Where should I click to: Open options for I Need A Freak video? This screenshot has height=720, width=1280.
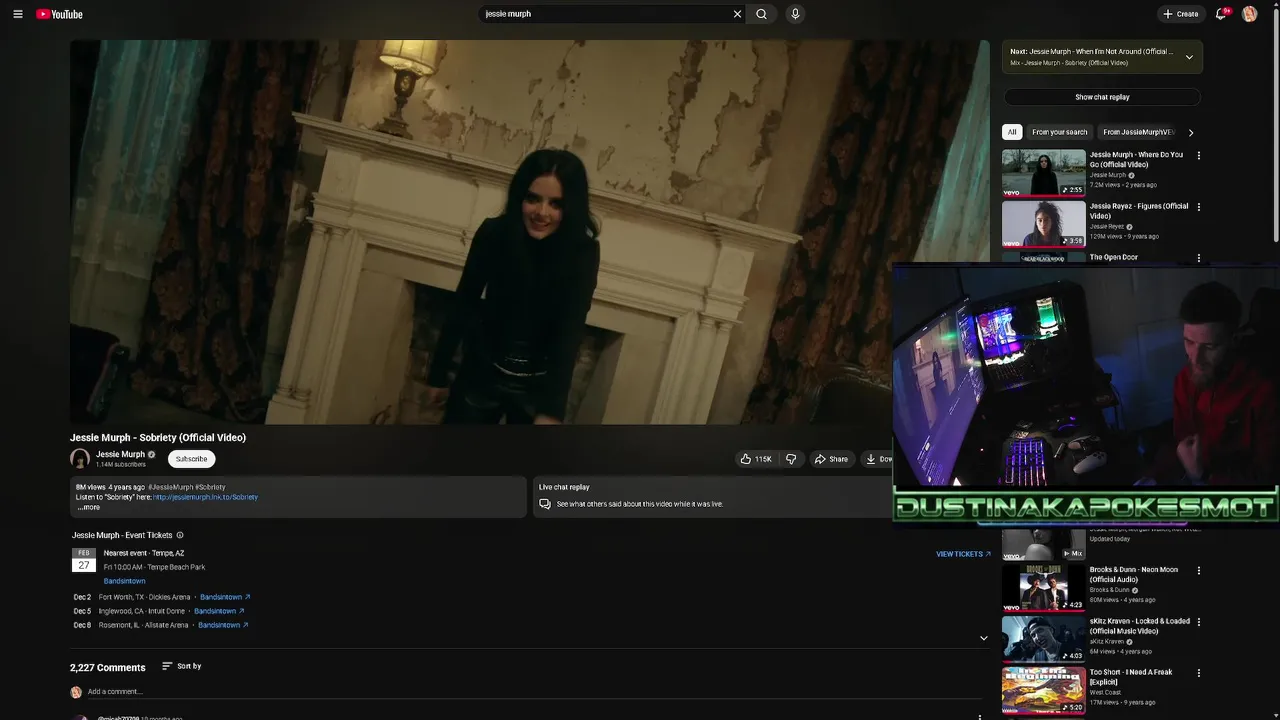pyautogui.click(x=1199, y=673)
